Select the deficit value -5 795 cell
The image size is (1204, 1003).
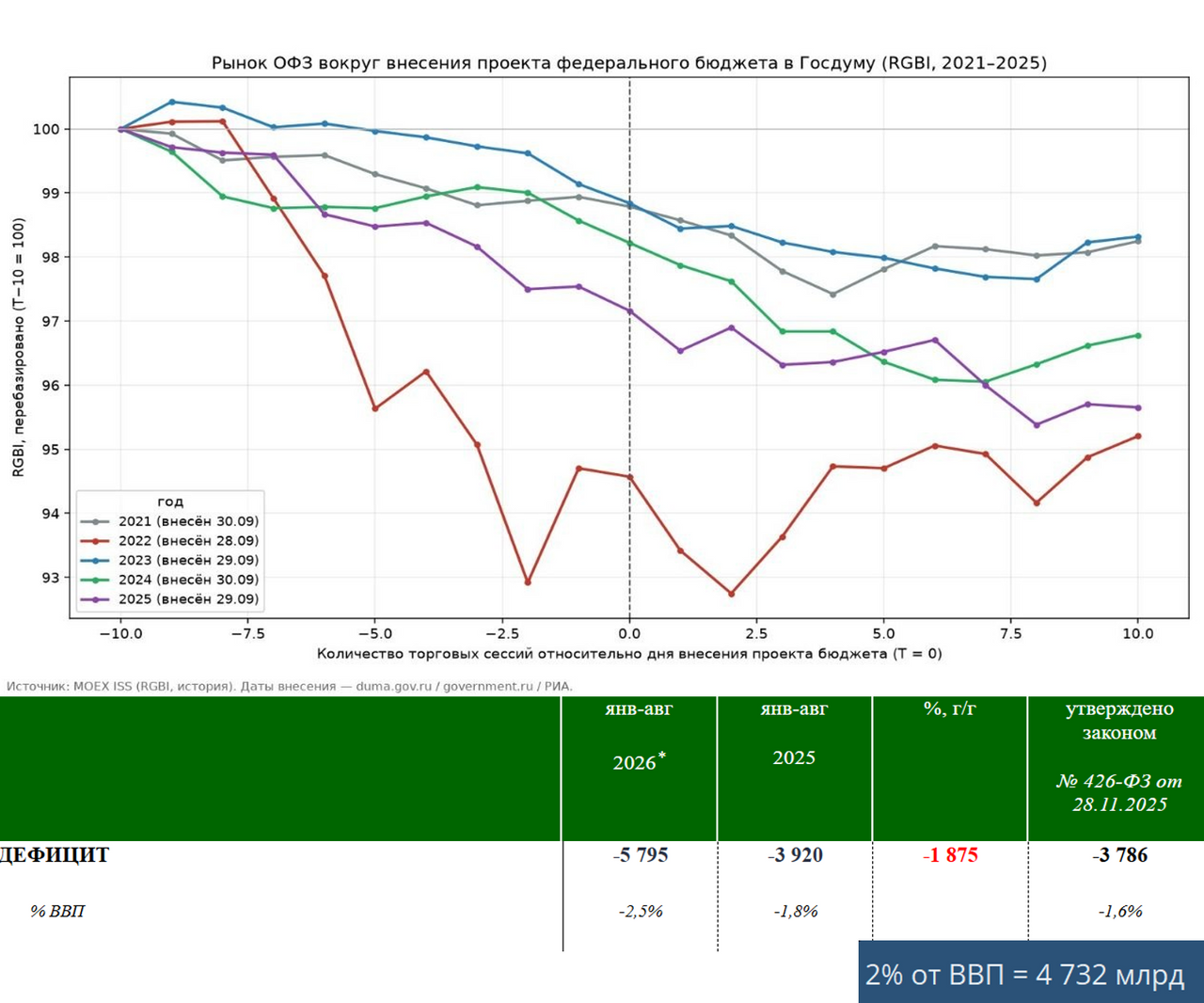pos(641,855)
